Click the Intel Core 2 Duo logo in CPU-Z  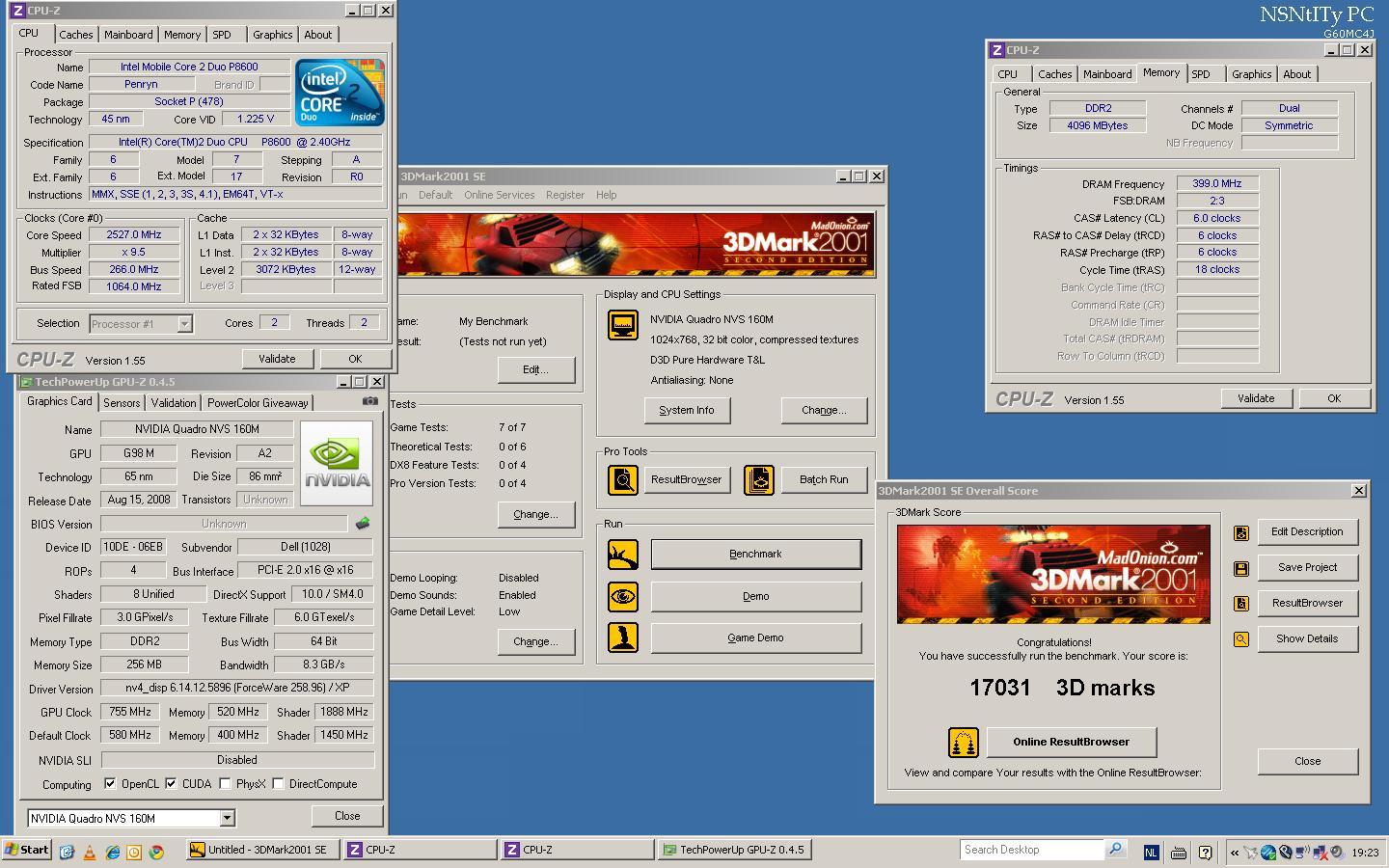(x=340, y=93)
